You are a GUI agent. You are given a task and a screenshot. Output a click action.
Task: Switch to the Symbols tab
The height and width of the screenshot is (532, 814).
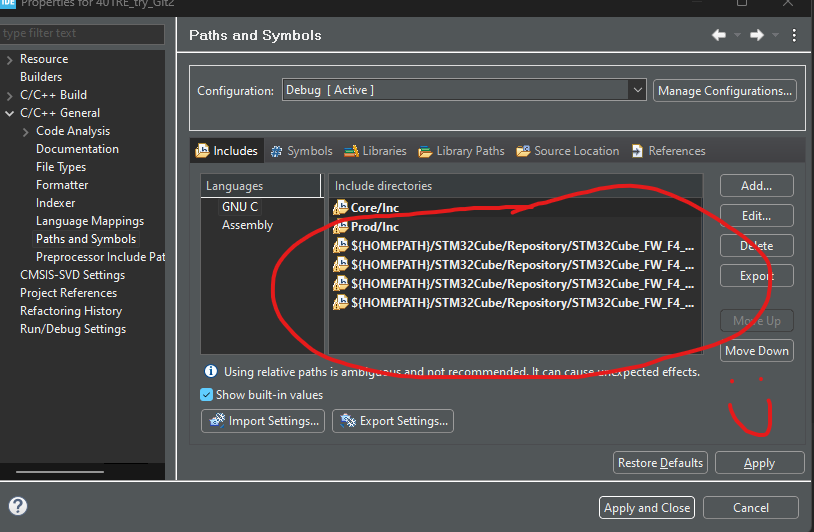pos(302,151)
